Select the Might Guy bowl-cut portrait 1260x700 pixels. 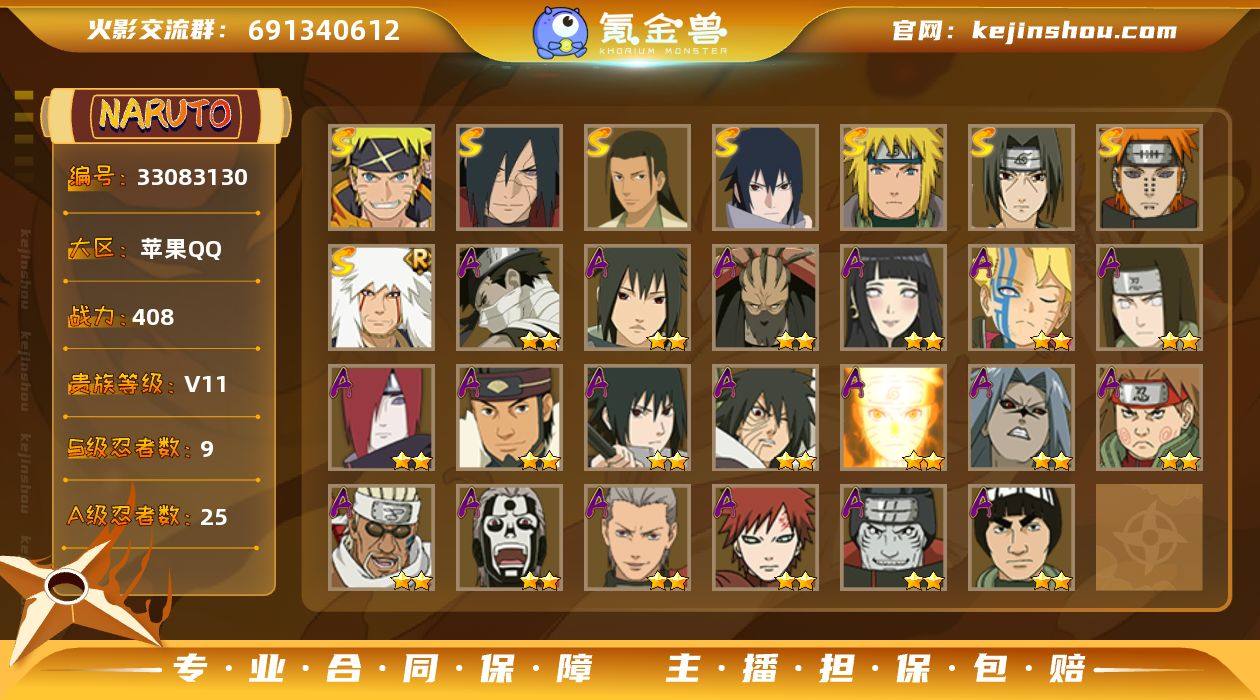tap(1022, 538)
